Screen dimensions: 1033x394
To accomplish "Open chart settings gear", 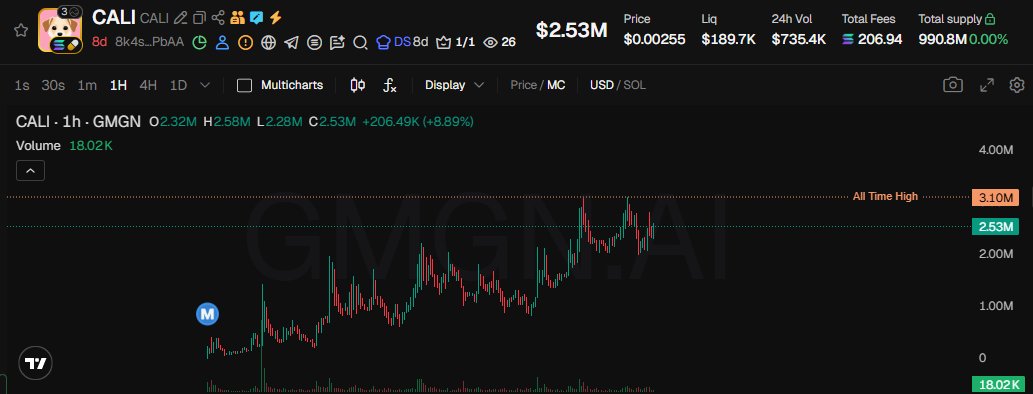I will point(1017,85).
